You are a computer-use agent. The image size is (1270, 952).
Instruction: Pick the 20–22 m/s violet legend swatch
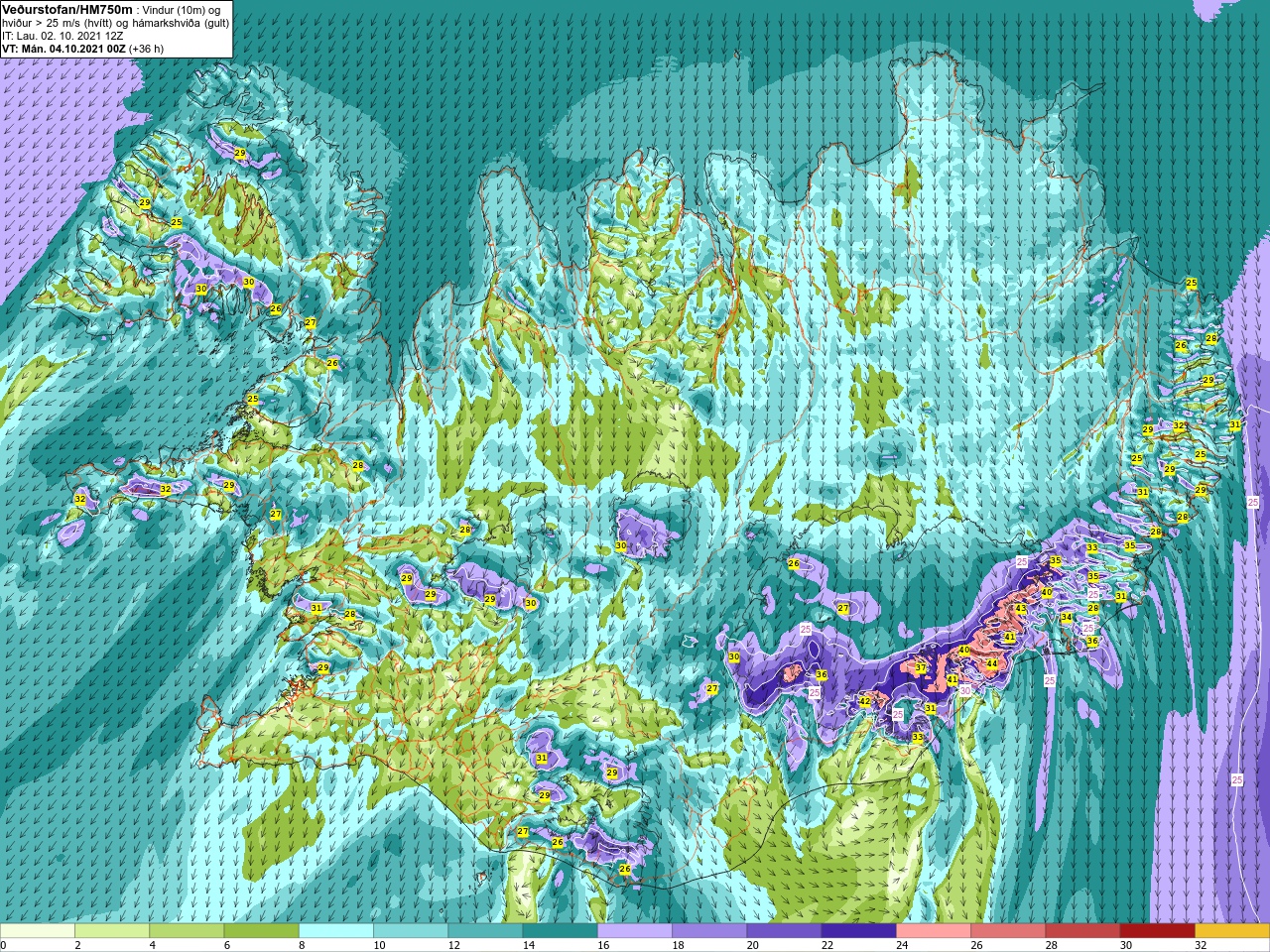click(x=784, y=931)
